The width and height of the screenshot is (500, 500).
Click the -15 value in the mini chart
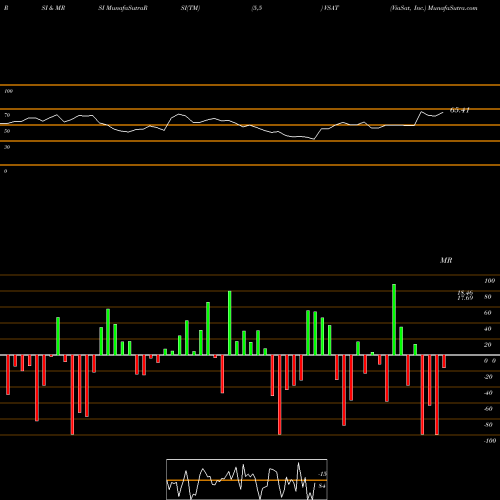coord(322,474)
